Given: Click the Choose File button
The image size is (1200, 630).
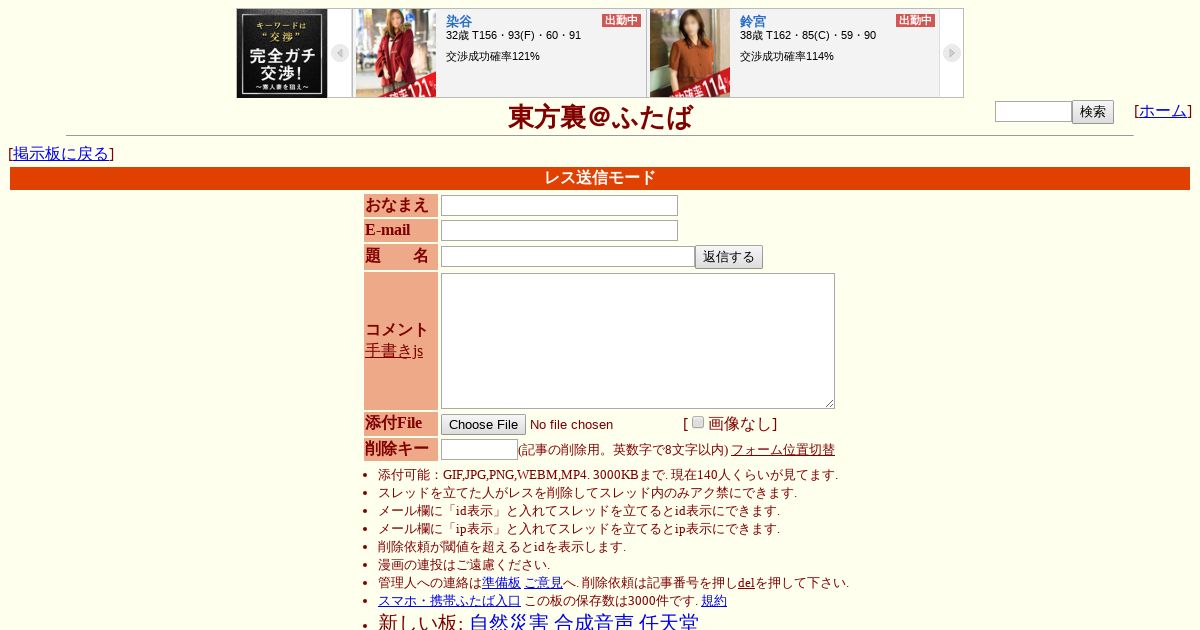Looking at the screenshot, I should point(483,425).
